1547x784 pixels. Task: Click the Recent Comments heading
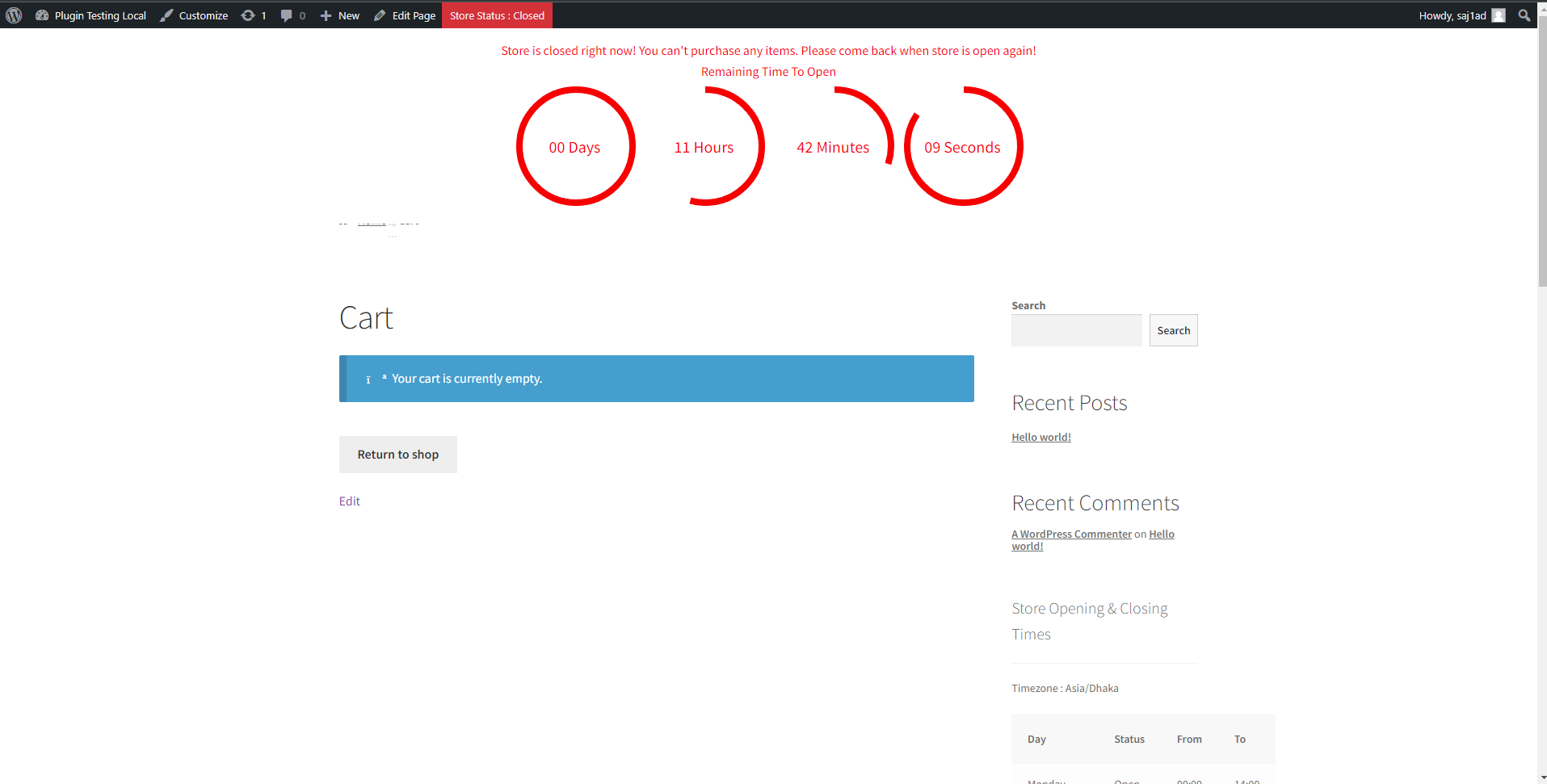tap(1095, 503)
